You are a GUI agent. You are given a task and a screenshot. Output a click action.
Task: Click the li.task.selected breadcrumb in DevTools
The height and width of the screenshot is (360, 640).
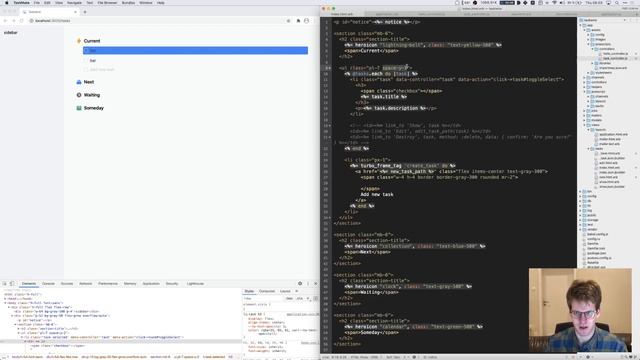(213, 357)
